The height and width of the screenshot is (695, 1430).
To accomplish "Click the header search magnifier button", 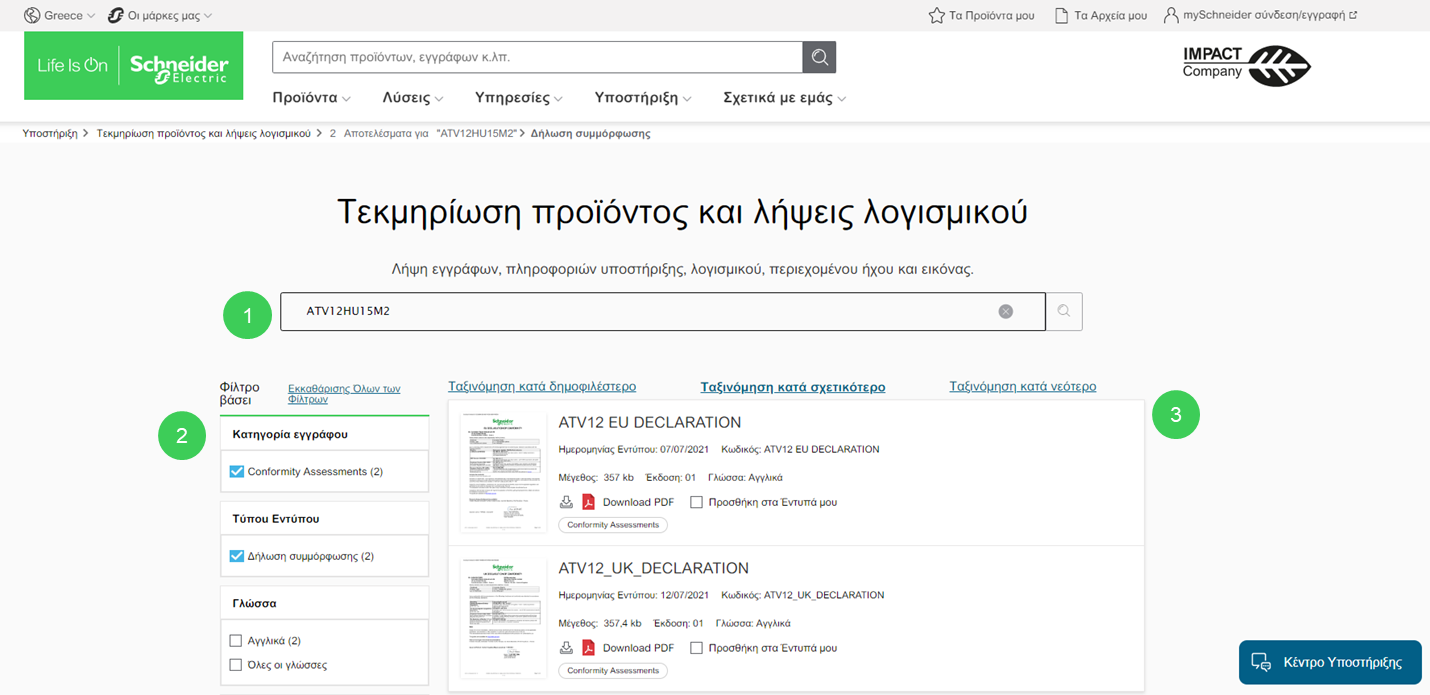I will click(819, 58).
